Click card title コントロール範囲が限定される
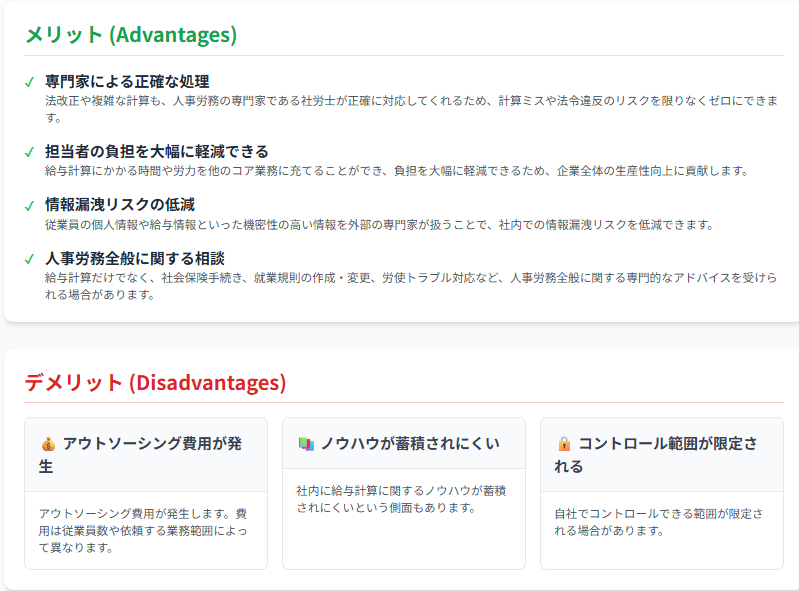The image size is (799, 591). pyautogui.click(x=656, y=455)
